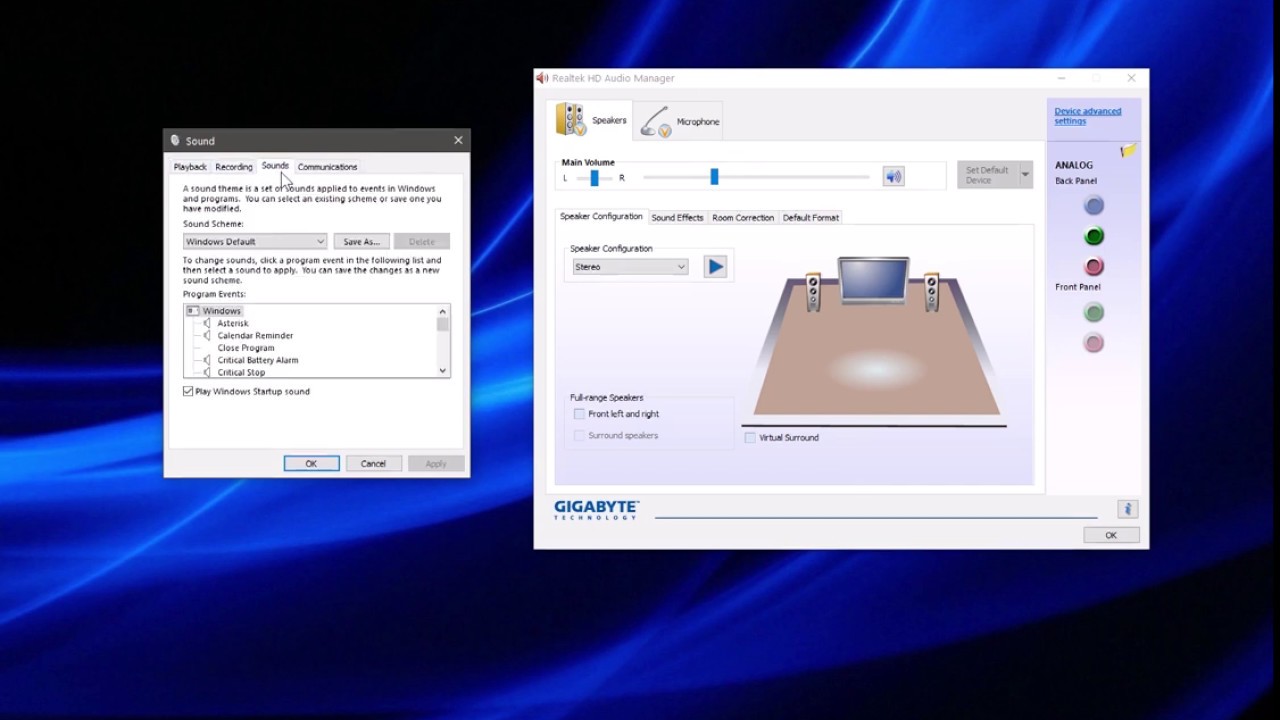
Task: Open connector settings via yellow folder icon
Action: pyautogui.click(x=1128, y=150)
